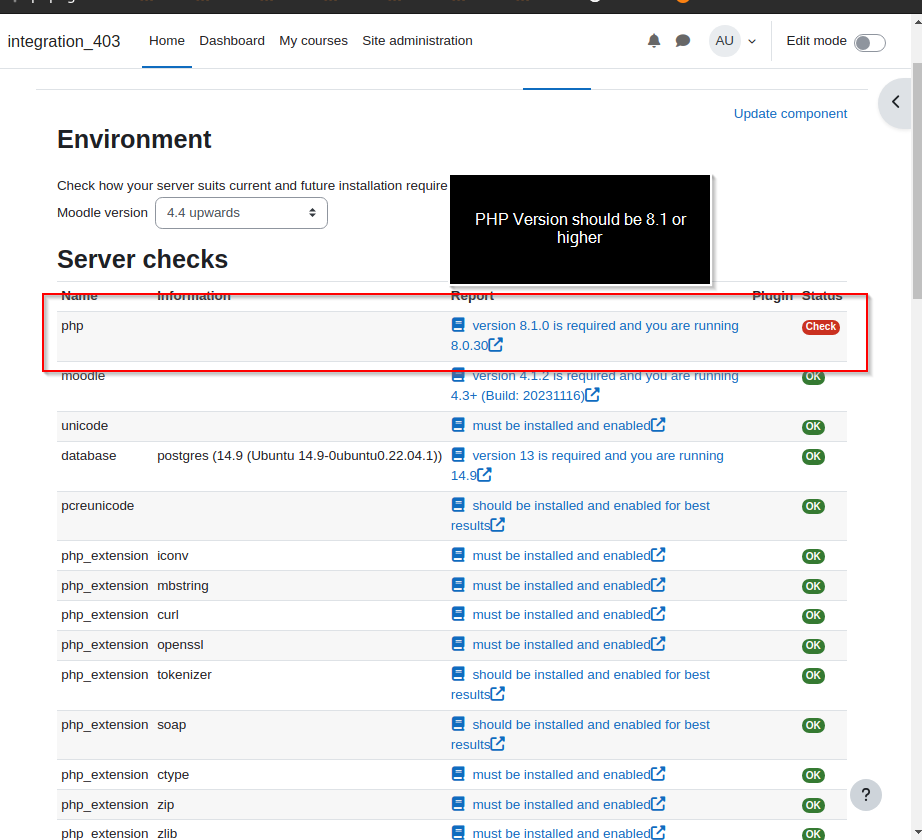
Task: Click the zip row book icon
Action: coord(458,804)
